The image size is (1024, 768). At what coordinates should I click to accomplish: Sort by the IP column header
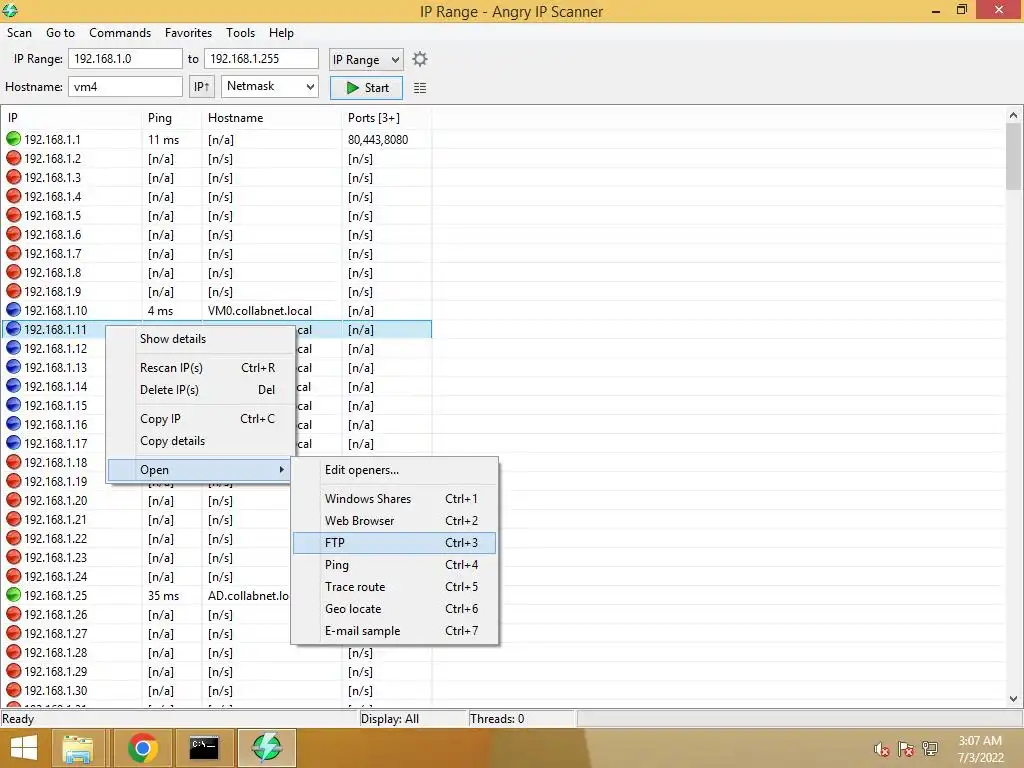[x=71, y=118]
